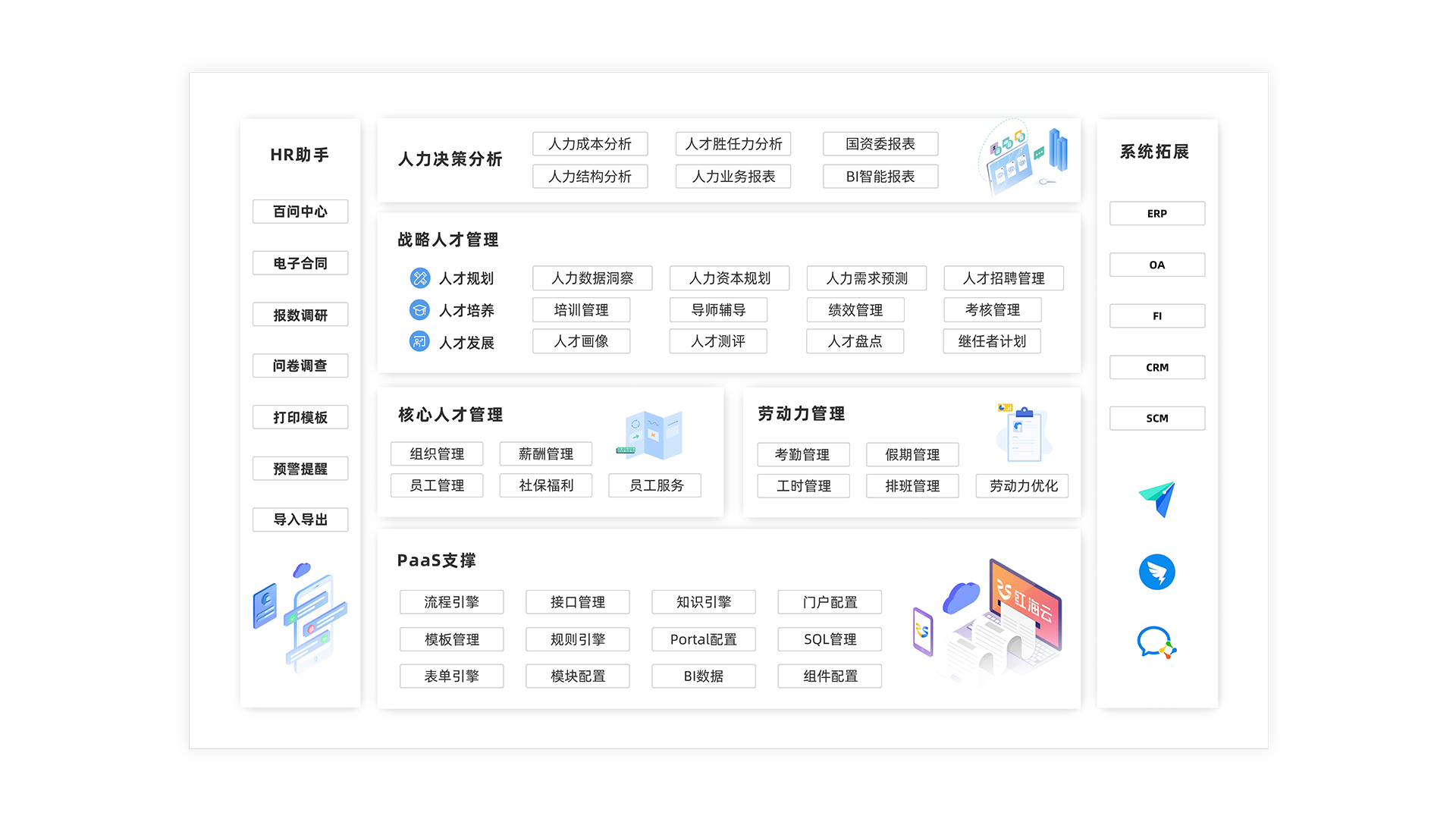Select 报数调研 in HR助手
This screenshot has width=1456, height=819.
click(300, 315)
